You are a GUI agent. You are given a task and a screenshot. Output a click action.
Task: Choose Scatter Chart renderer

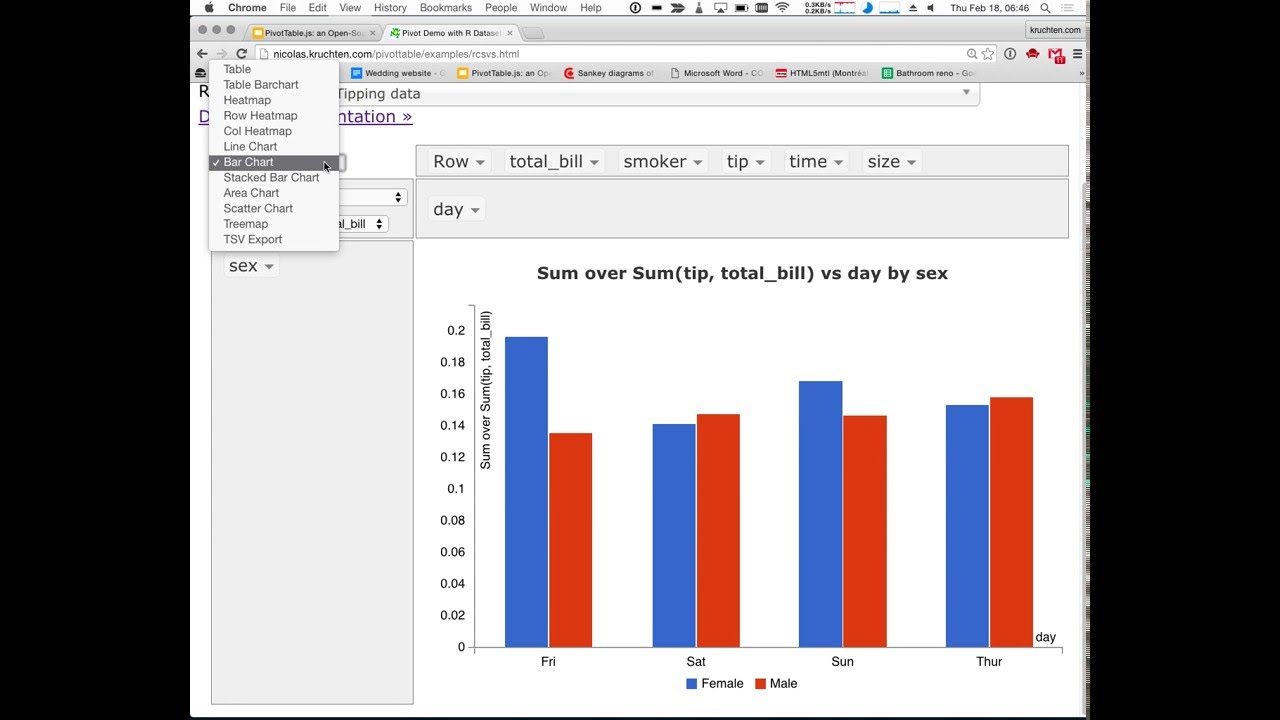pyautogui.click(x=273, y=208)
